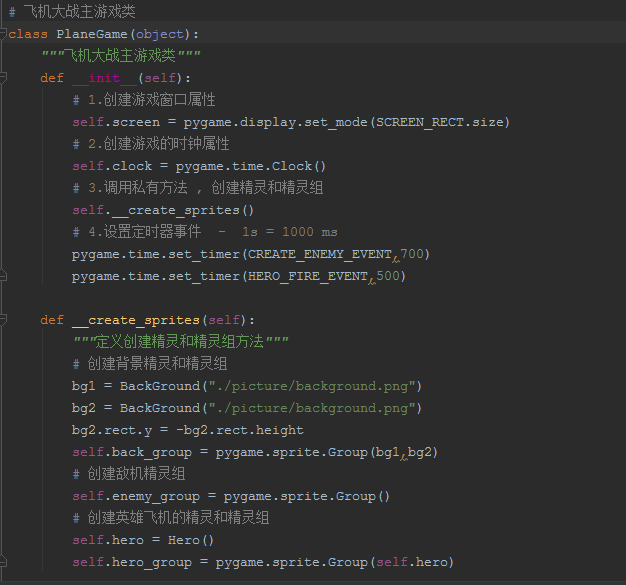Collapse the __create_sprites method fold marker

coord(3,319)
